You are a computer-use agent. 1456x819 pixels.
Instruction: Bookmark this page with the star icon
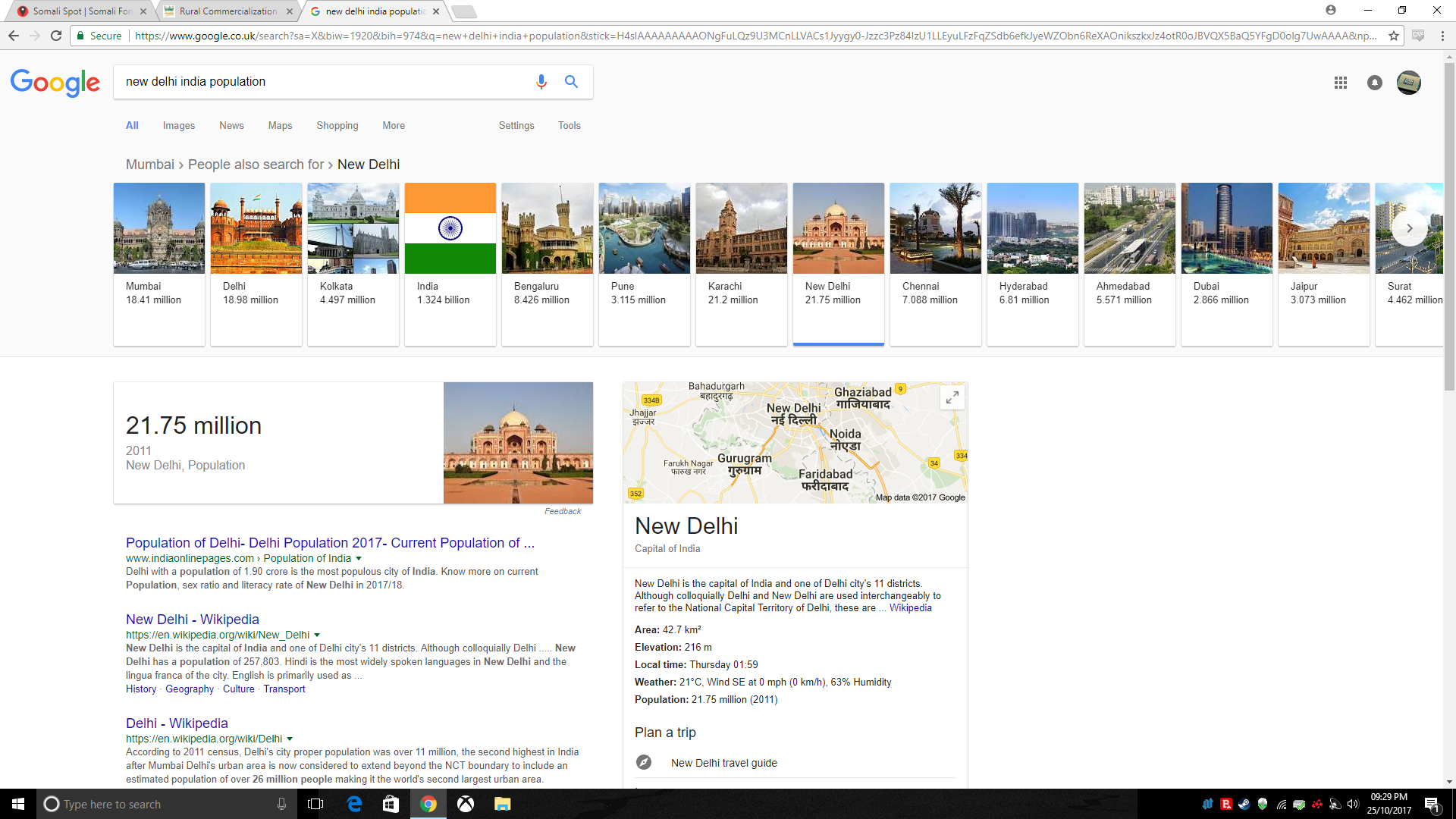click(x=1394, y=36)
